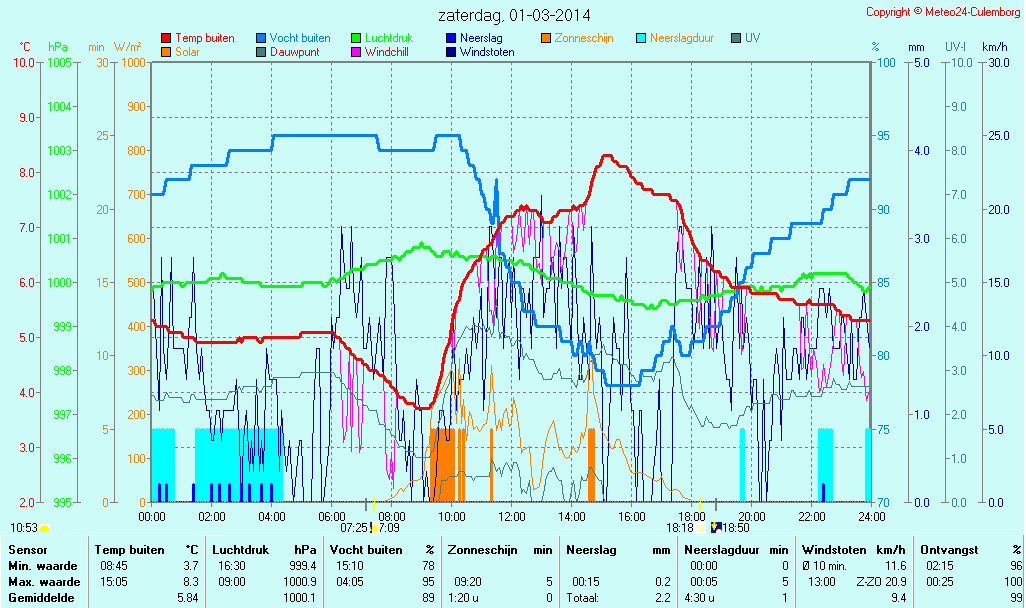Click the orange Zonneschijn legend square
This screenshot has width=1026, height=608.
(546, 38)
